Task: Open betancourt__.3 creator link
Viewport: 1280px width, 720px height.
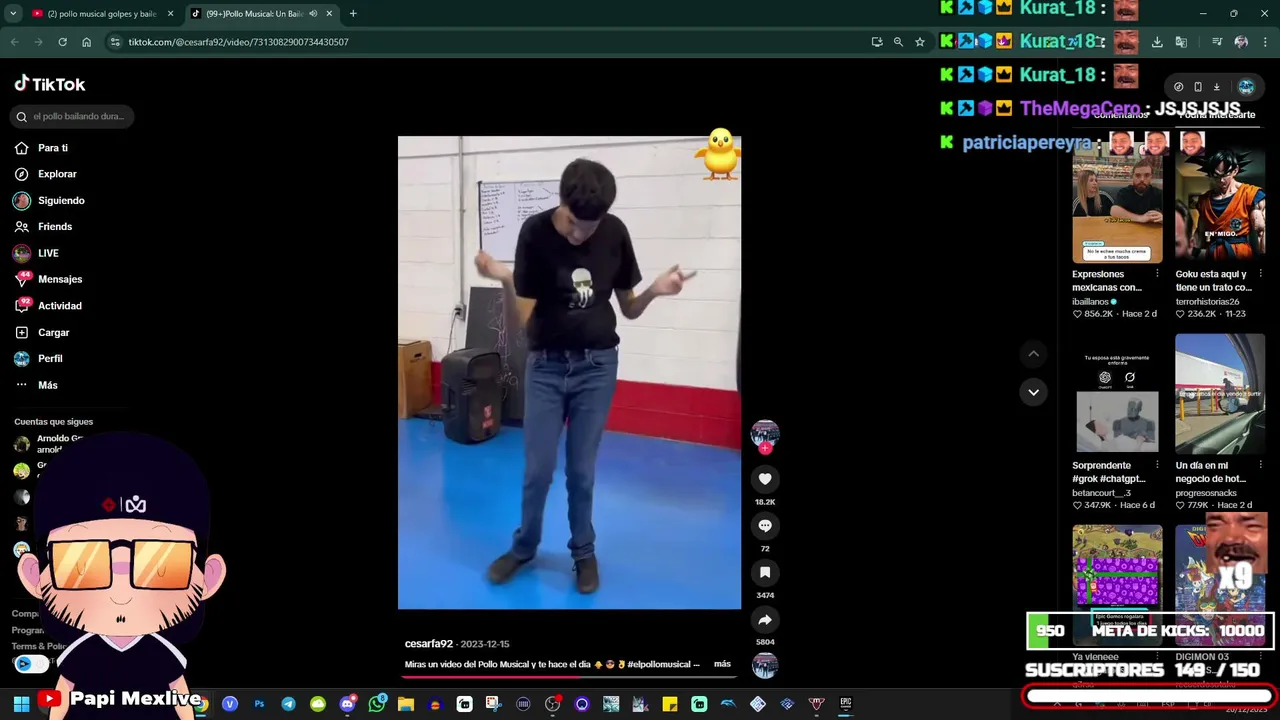Action: tap(1101, 493)
